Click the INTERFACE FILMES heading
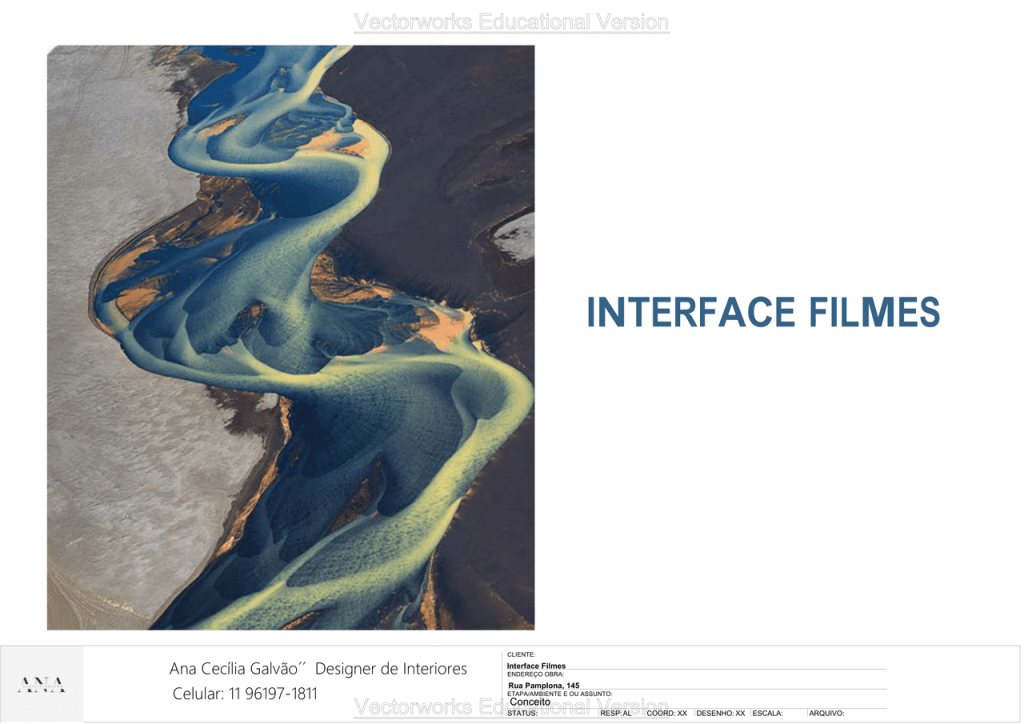 763,312
